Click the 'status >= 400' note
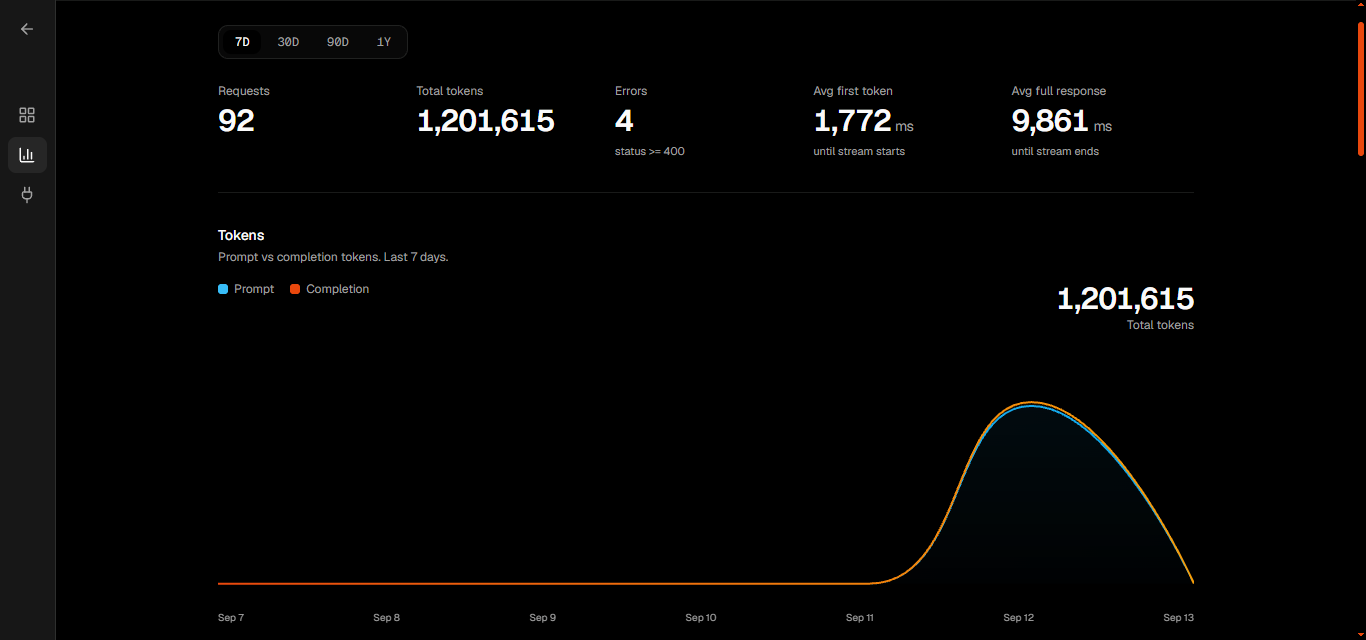 [x=650, y=151]
